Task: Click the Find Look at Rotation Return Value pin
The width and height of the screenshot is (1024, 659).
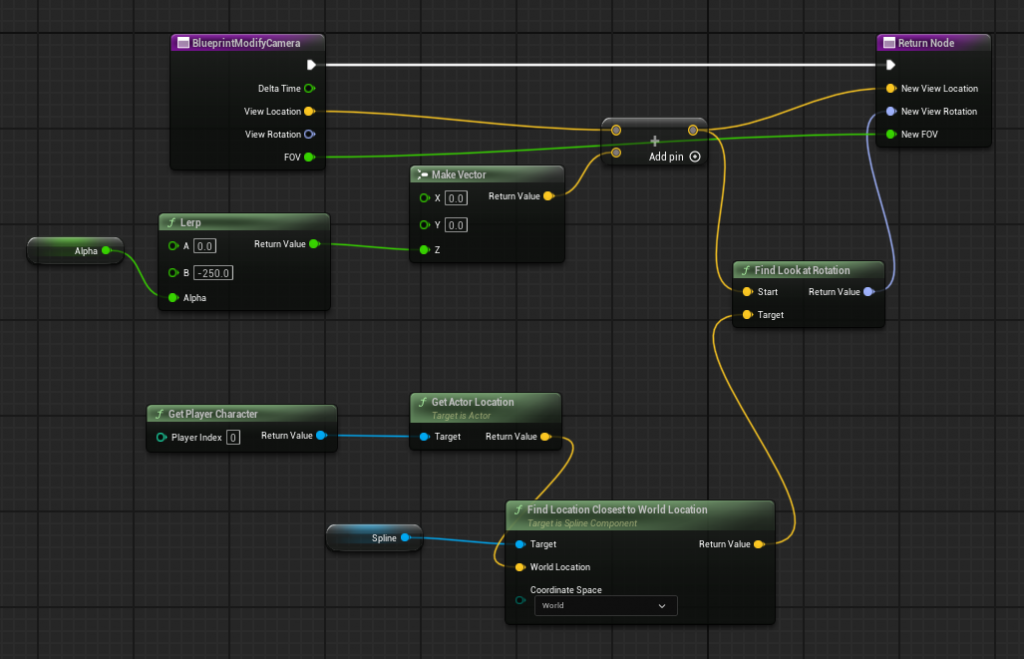Action: [x=868, y=292]
